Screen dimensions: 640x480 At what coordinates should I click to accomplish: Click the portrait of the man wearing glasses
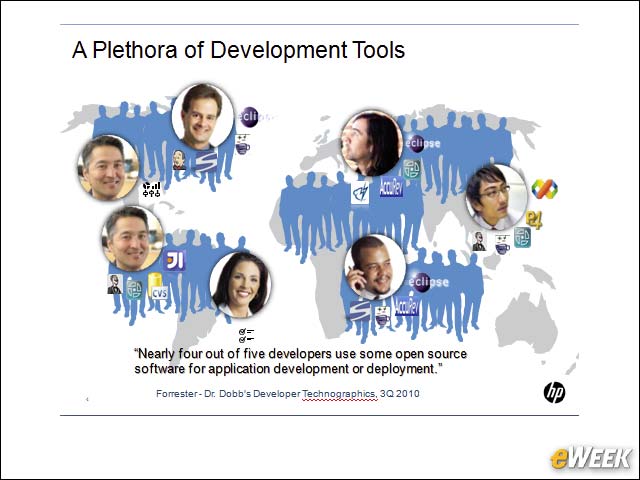click(x=496, y=197)
